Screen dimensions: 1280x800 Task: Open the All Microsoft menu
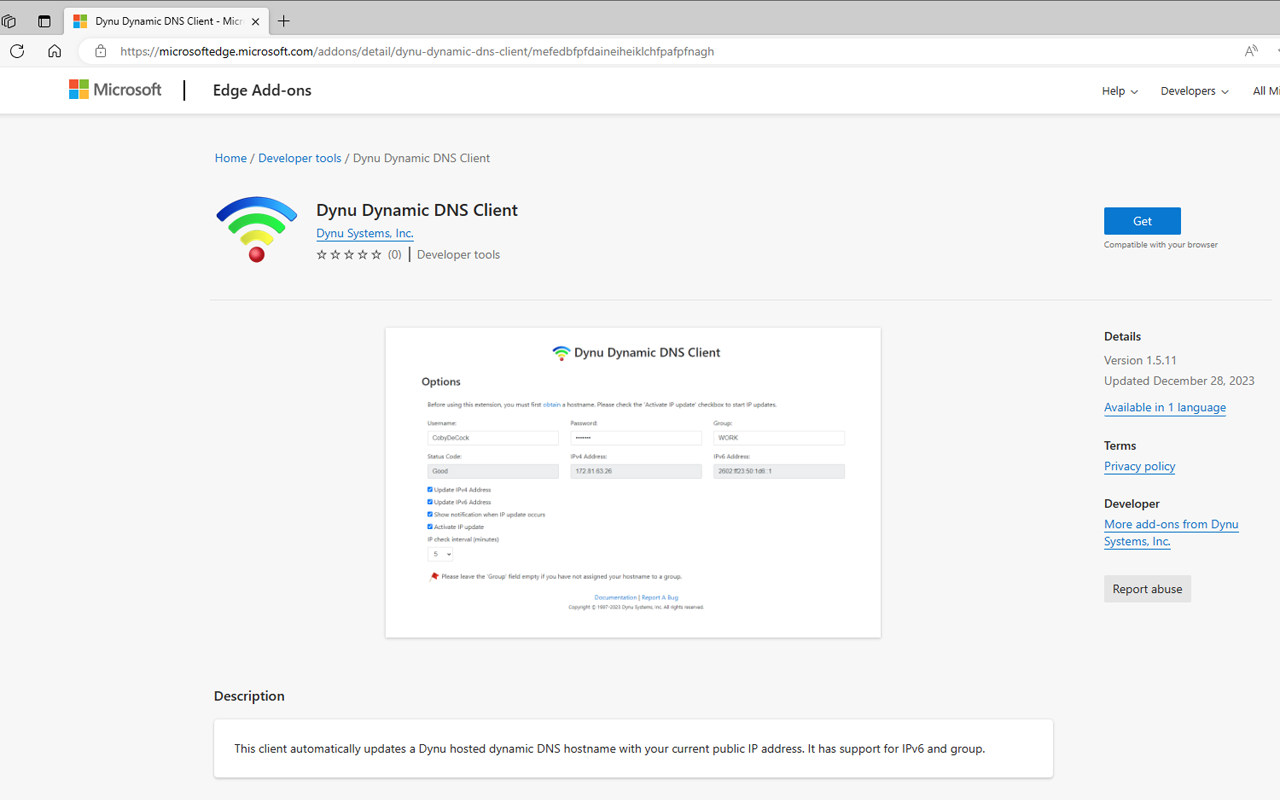pyautogui.click(x=1266, y=91)
